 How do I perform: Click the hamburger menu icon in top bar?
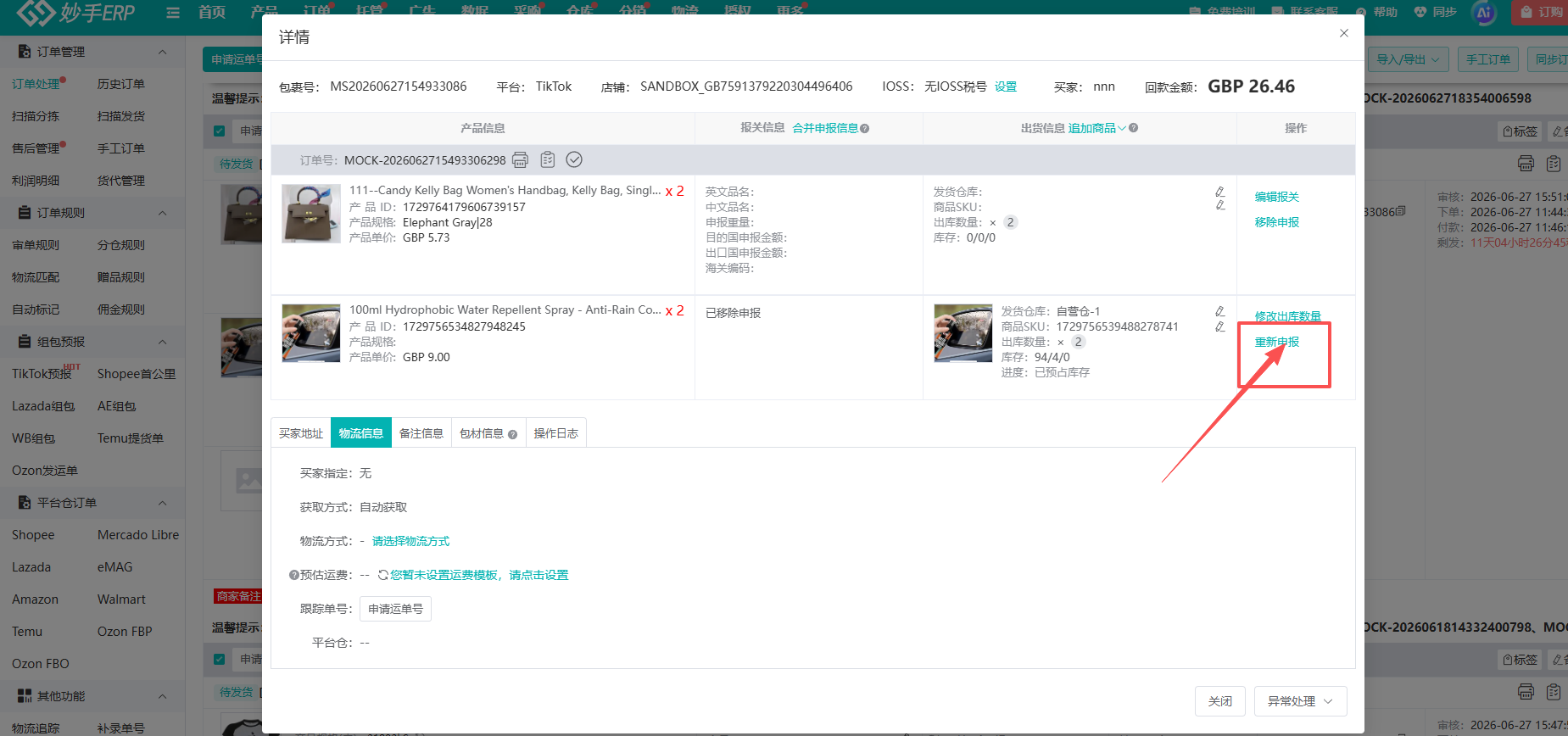[x=173, y=13]
